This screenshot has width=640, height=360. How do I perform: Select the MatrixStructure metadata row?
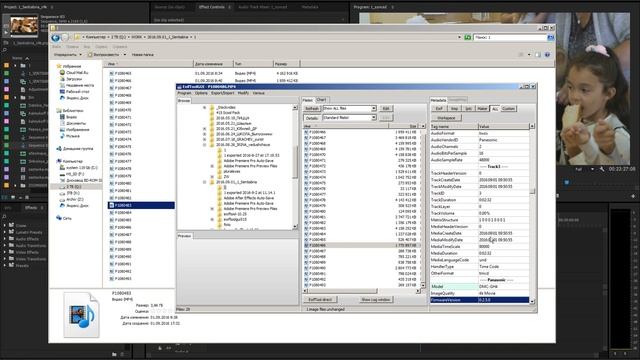tap(480, 220)
